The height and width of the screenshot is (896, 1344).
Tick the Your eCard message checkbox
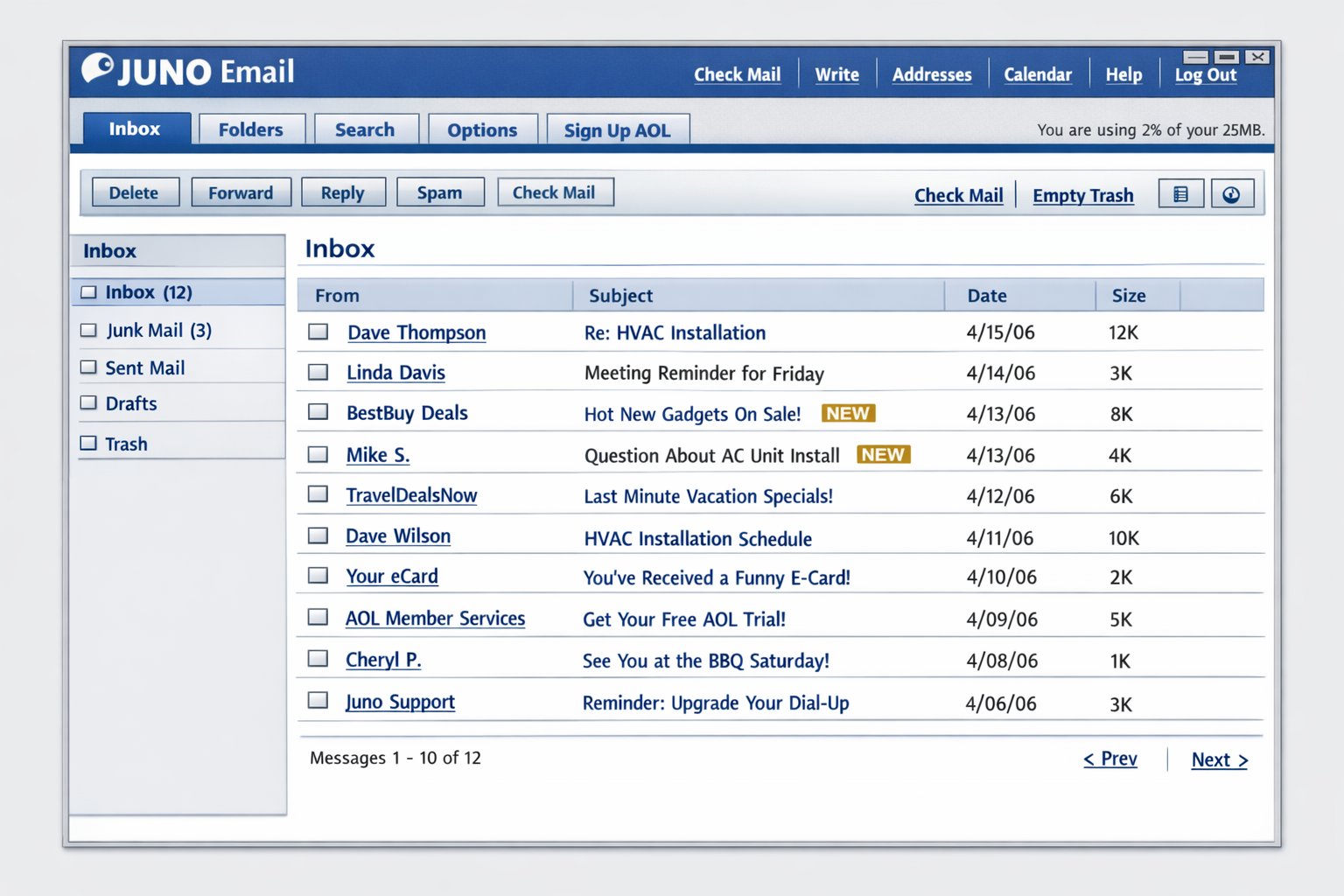[318, 576]
